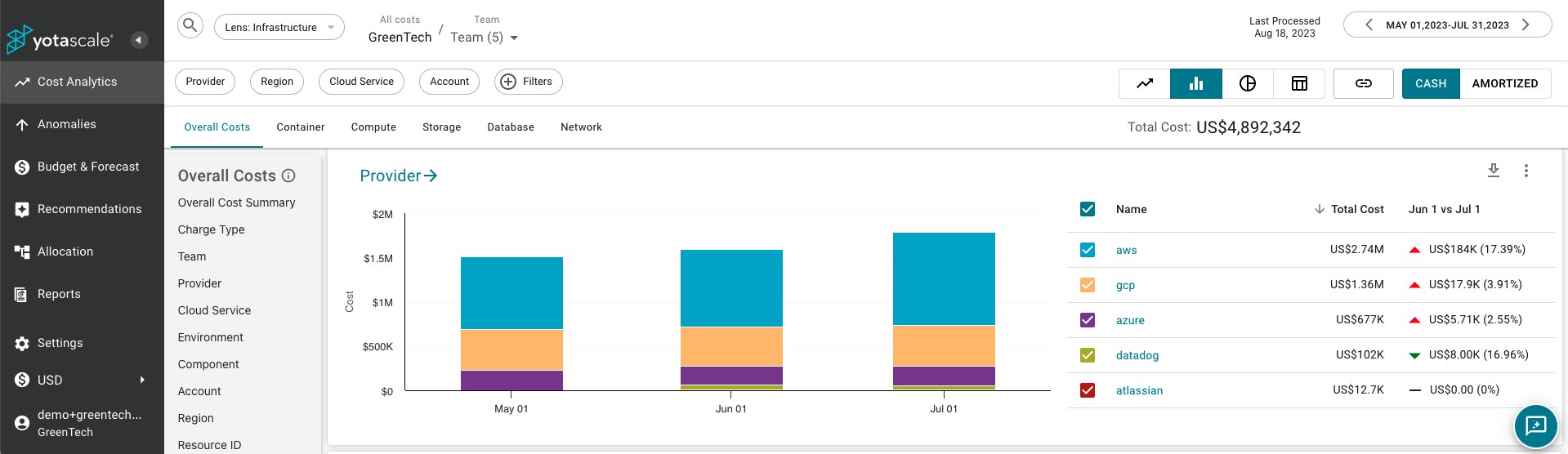Open the datadog provider link
This screenshot has height=454, width=1568.
(x=1137, y=356)
